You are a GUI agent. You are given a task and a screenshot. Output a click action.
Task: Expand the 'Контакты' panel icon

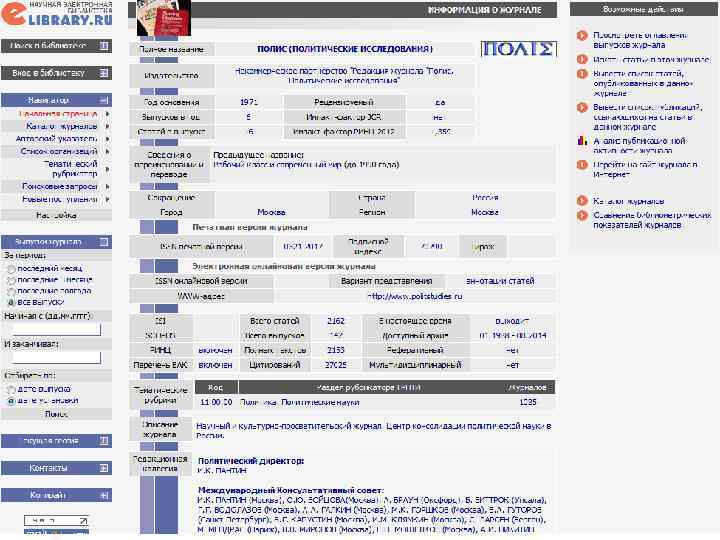point(104,468)
